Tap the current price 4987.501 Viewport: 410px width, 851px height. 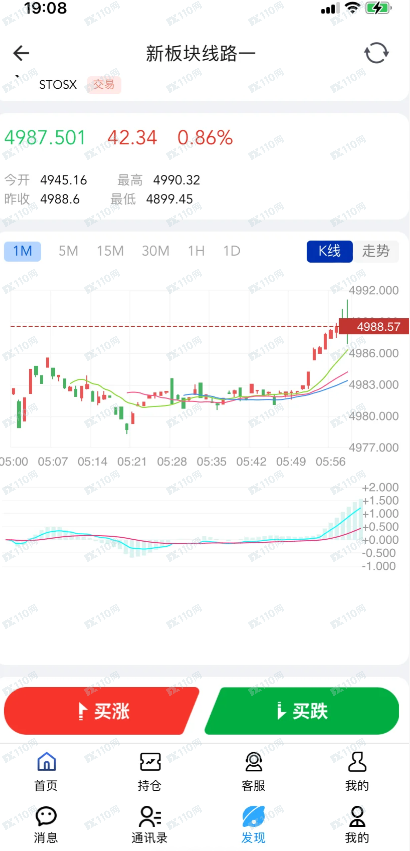click(x=45, y=138)
